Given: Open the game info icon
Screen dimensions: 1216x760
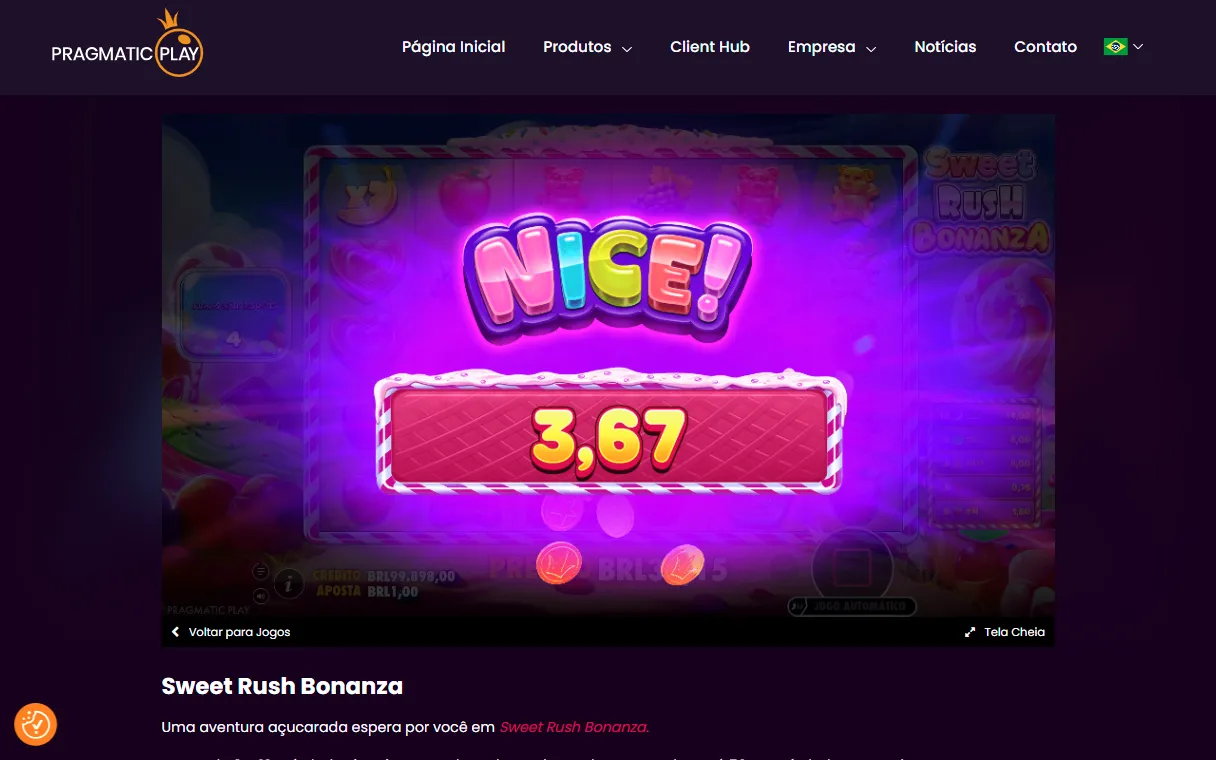Looking at the screenshot, I should (x=288, y=584).
